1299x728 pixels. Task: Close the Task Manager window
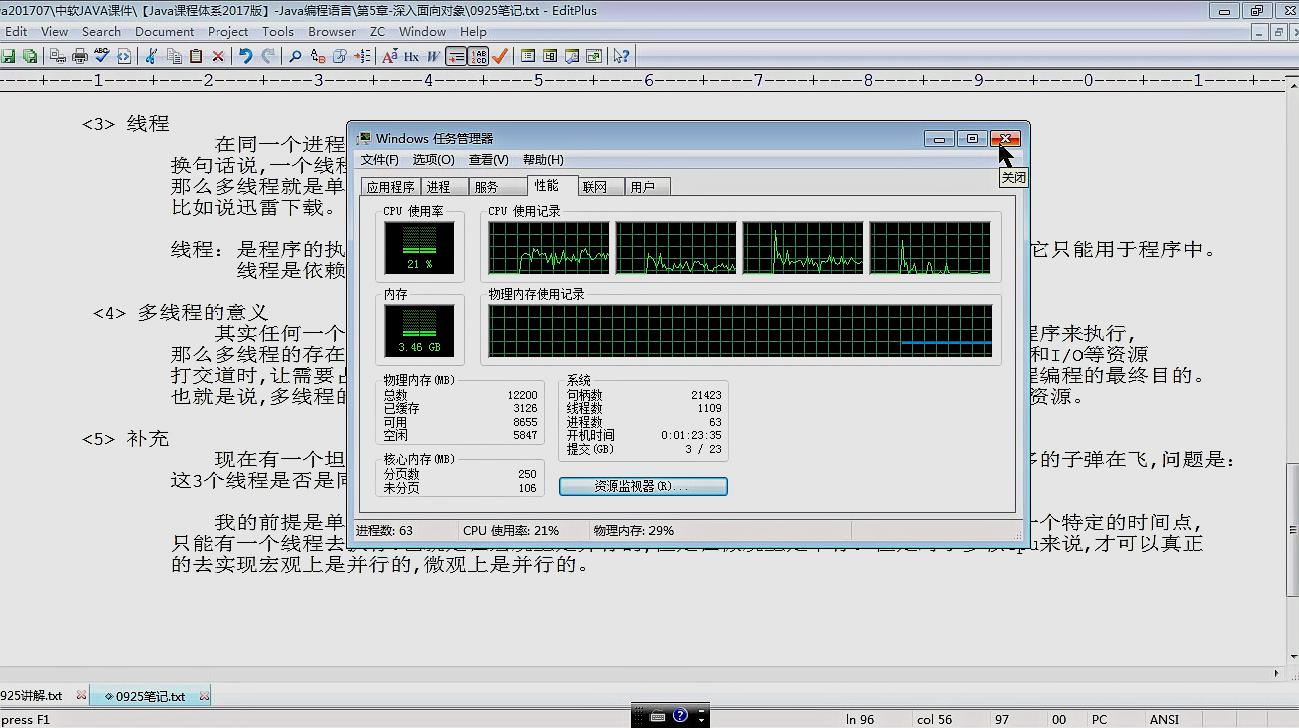coord(1005,139)
